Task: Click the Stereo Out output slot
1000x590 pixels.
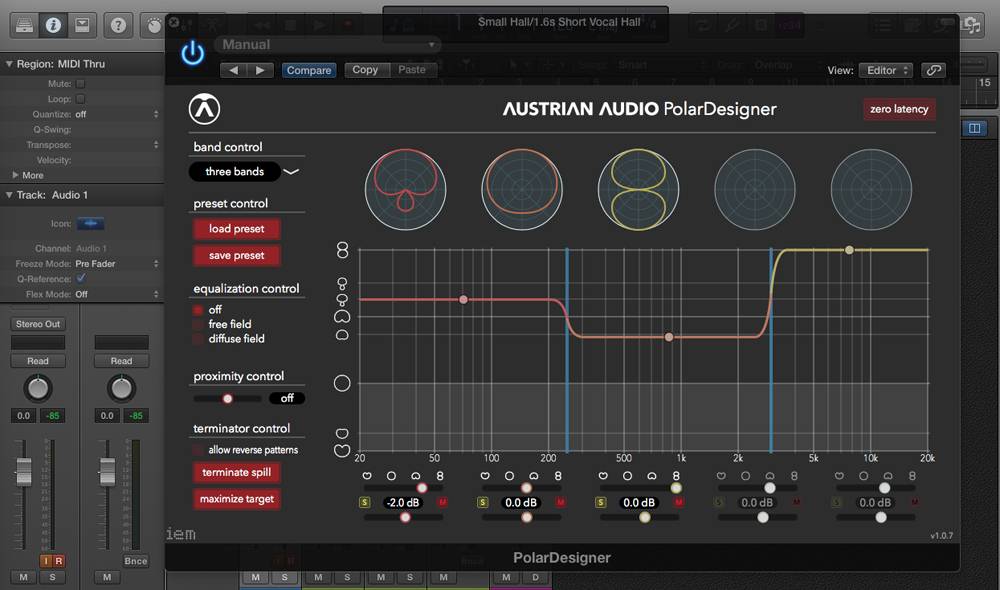Action: pos(38,324)
